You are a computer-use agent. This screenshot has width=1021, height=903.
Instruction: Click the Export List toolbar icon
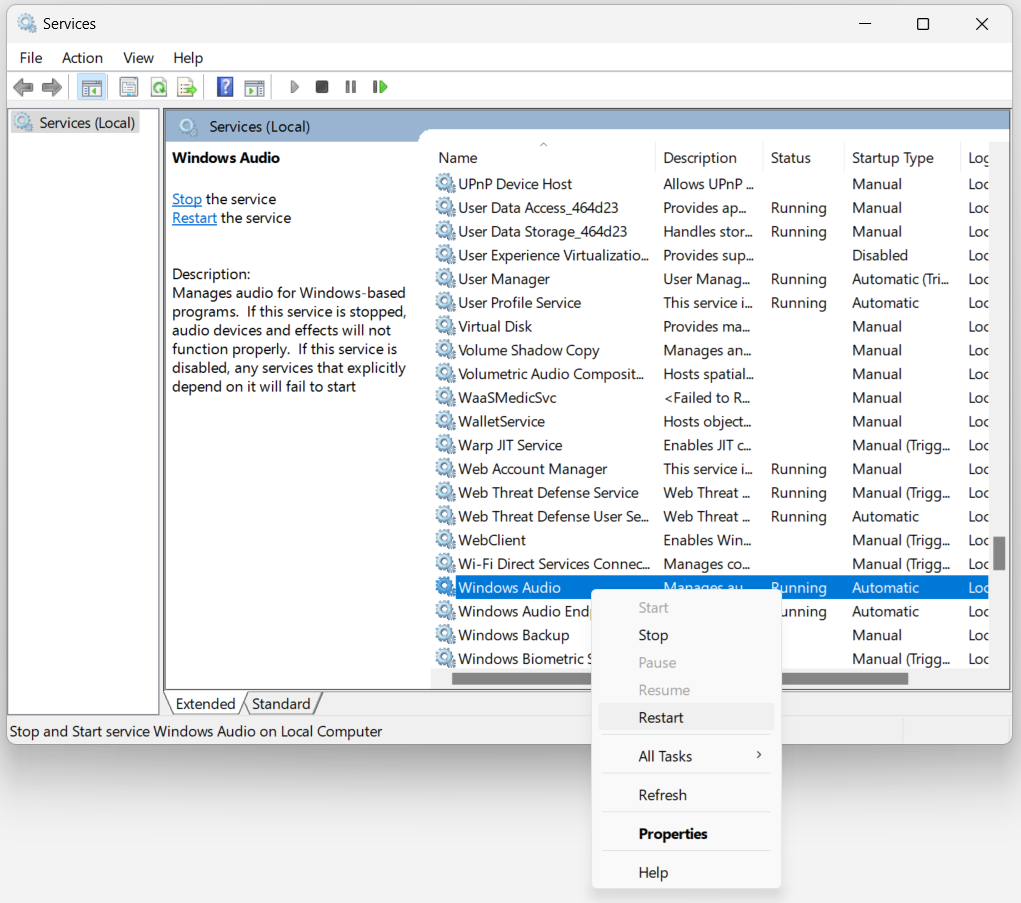[x=186, y=87]
